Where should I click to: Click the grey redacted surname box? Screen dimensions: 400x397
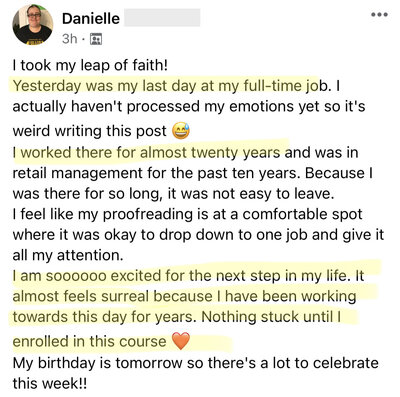click(x=162, y=18)
